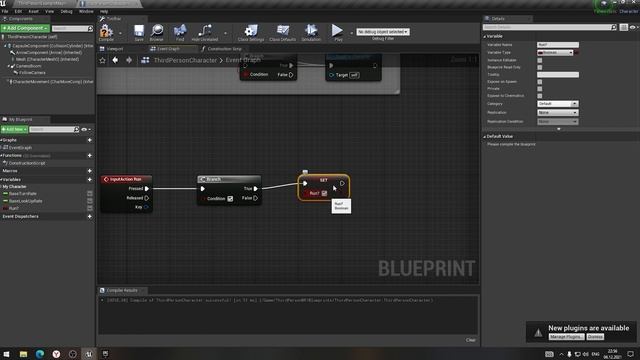This screenshot has width=640, height=360.
Task: Click the Browse toolbar icon
Action: tap(157, 32)
